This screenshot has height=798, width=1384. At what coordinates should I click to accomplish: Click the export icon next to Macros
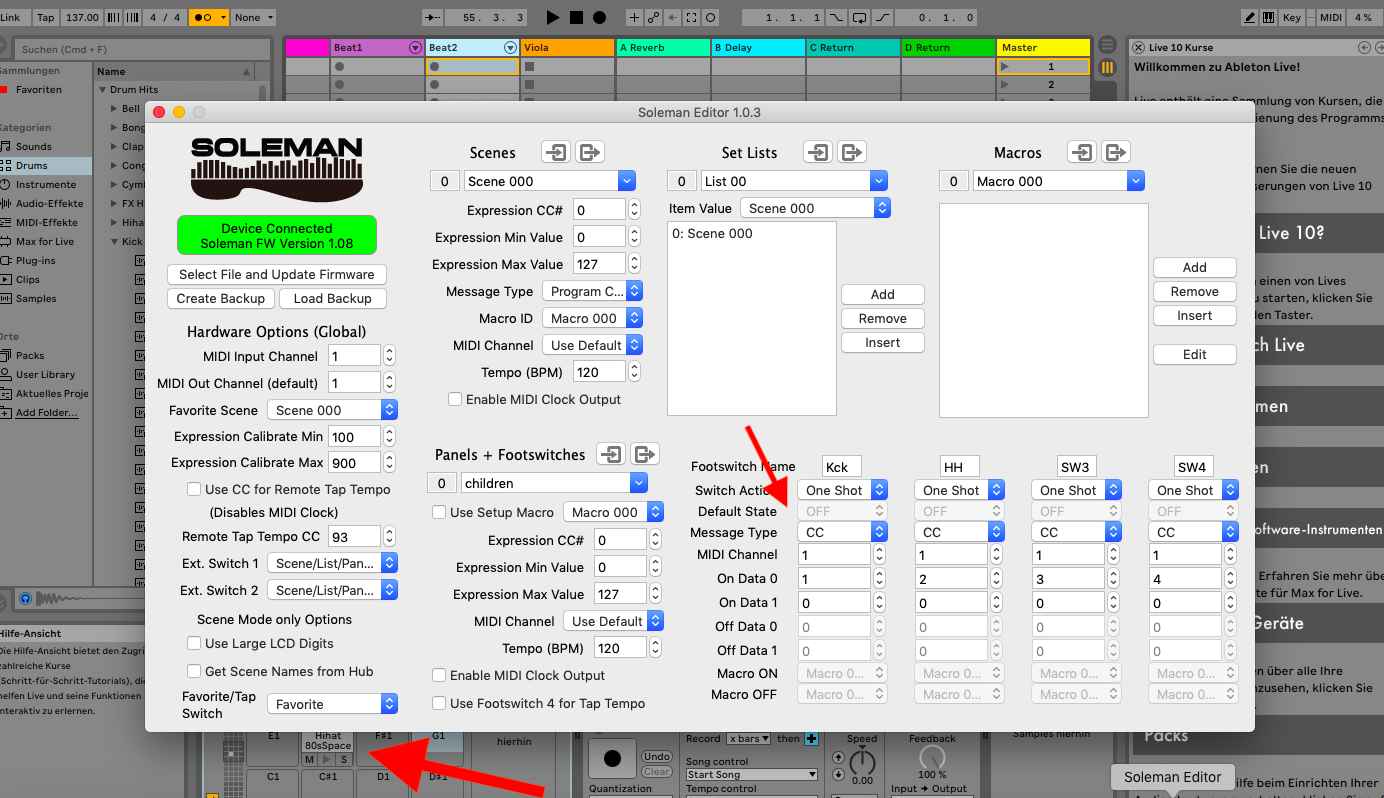pos(1116,152)
